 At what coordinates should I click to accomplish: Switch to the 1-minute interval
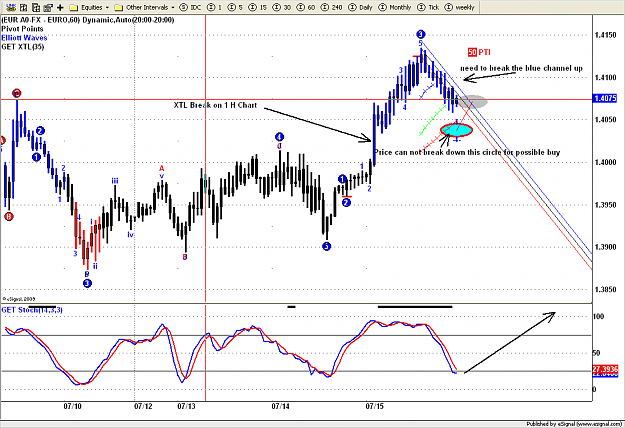[x=215, y=7]
